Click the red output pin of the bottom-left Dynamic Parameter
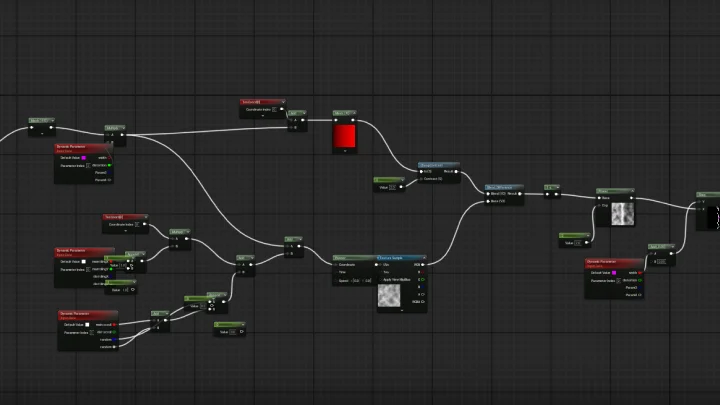The image size is (720, 405). point(114,325)
